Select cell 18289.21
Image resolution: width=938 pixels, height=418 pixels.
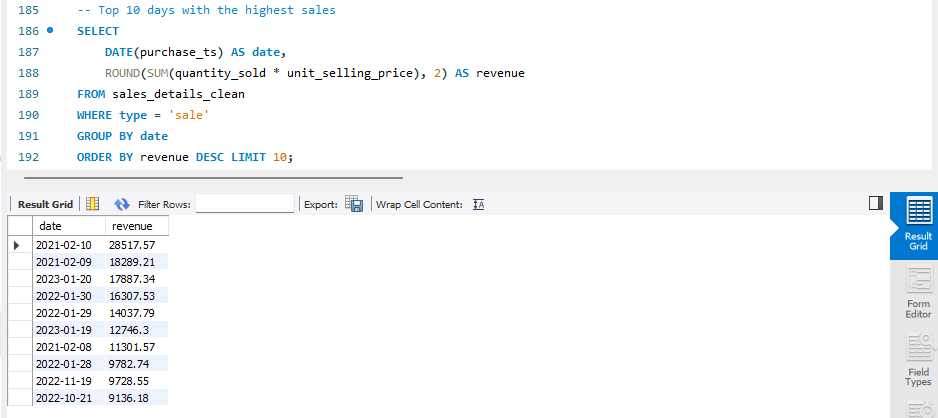(x=137, y=261)
